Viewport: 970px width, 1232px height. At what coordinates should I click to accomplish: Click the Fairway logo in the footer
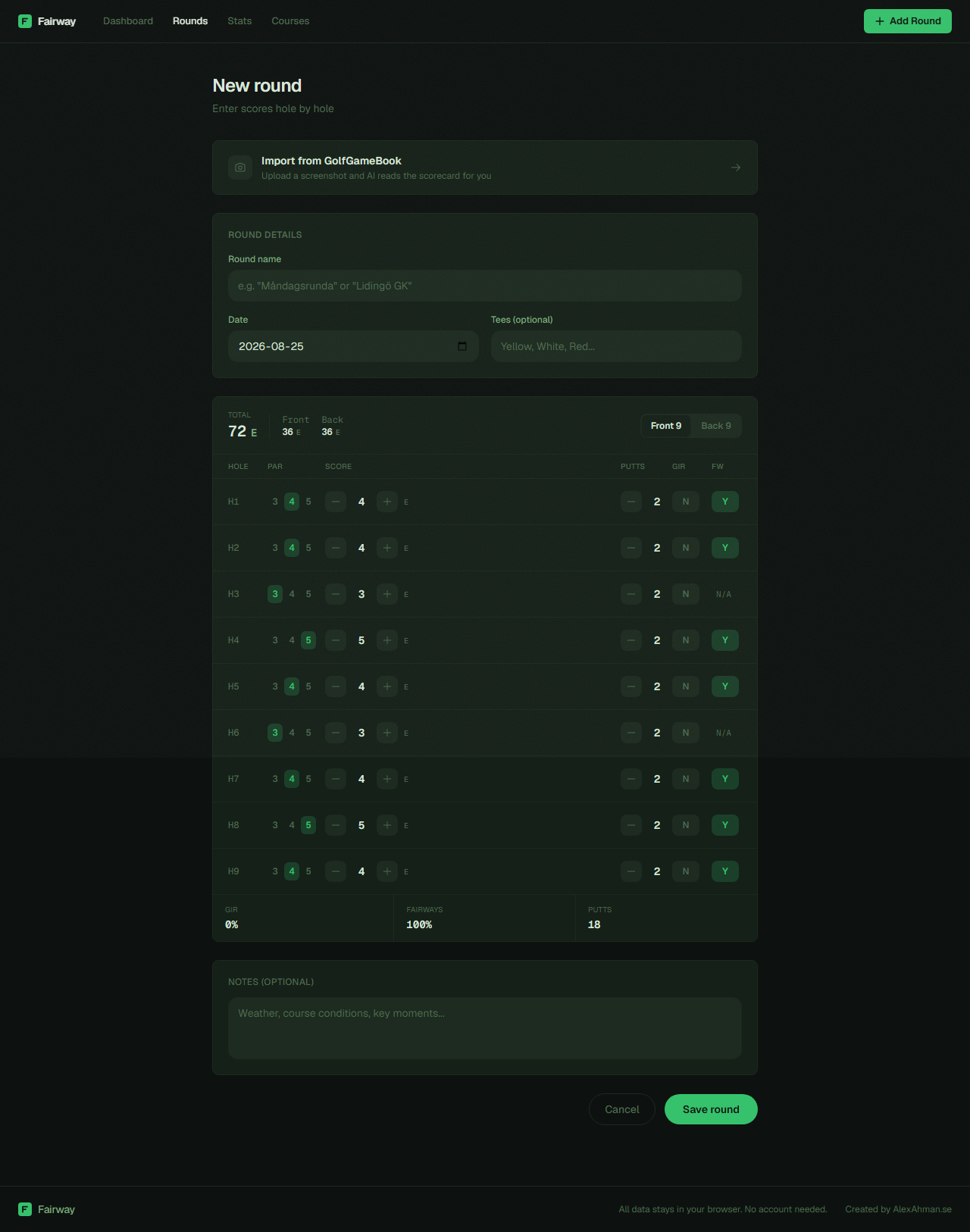coord(46,1209)
